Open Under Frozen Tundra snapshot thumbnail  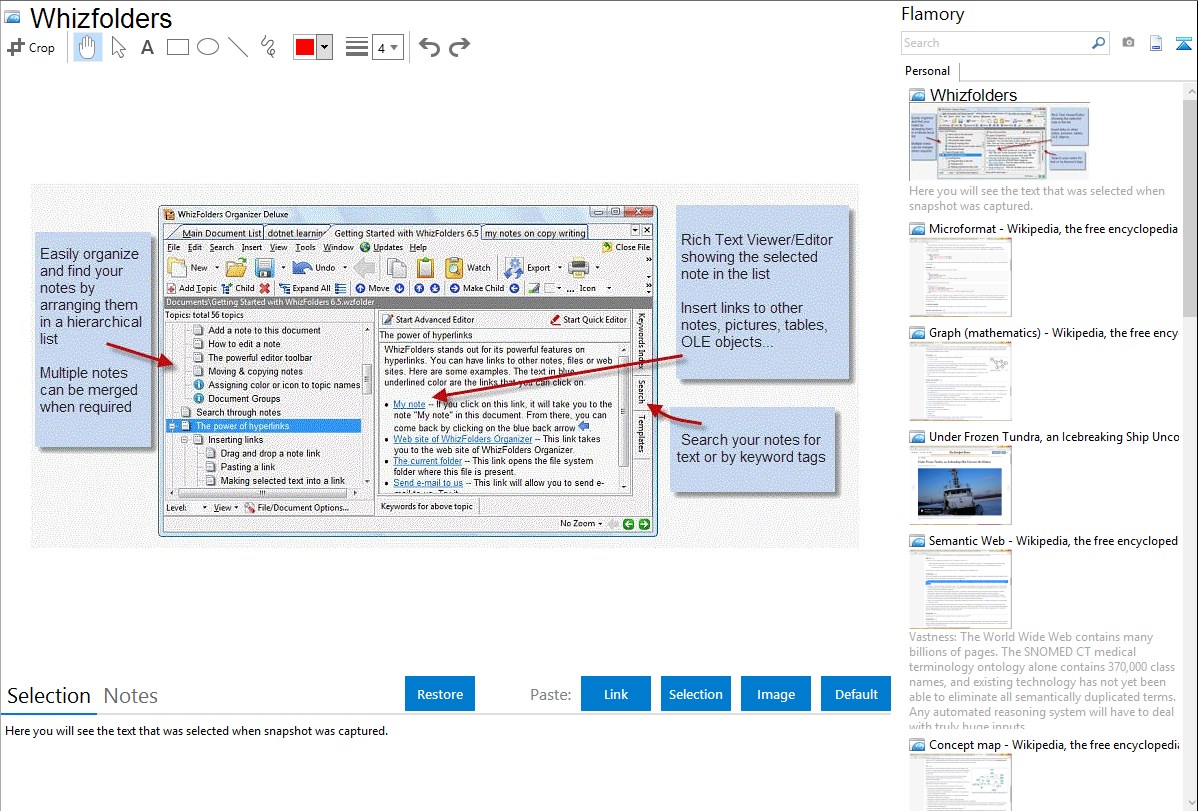pyautogui.click(x=960, y=485)
